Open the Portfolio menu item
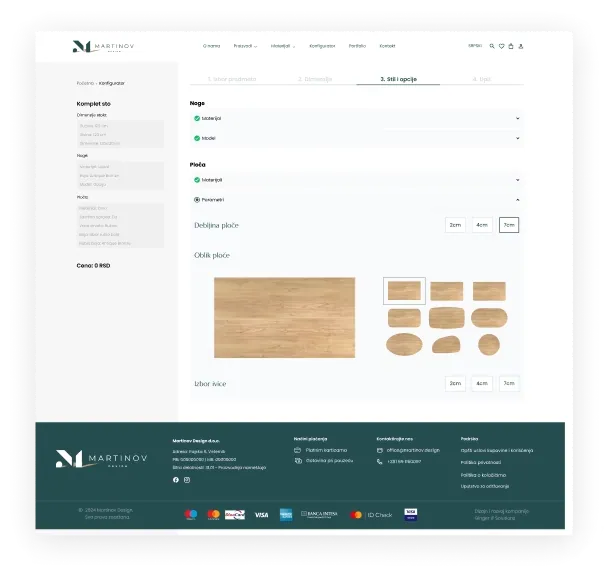The height and width of the screenshot is (576, 609). (x=357, y=46)
